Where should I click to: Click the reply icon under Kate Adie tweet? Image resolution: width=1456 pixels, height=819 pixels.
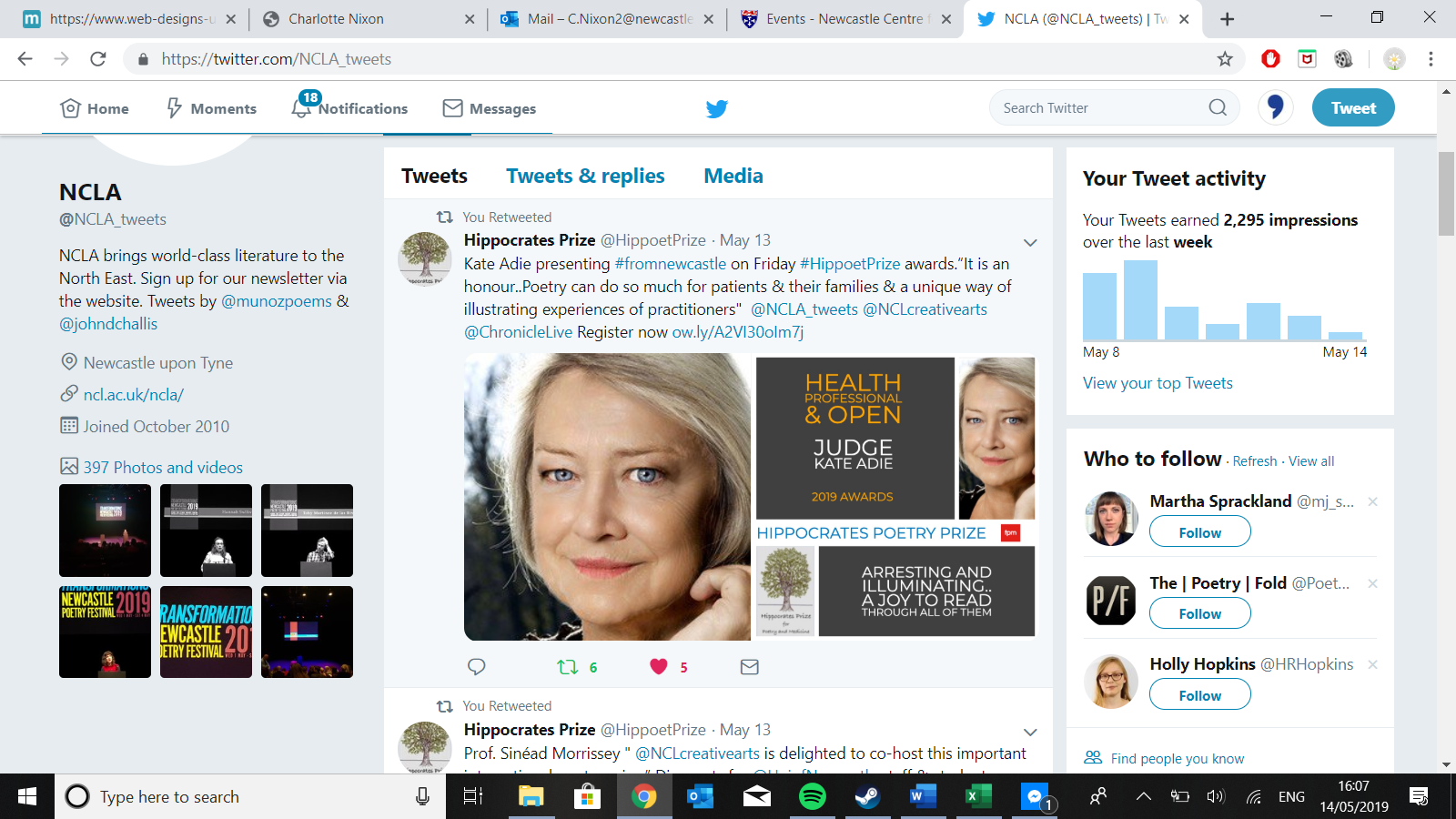[476, 667]
